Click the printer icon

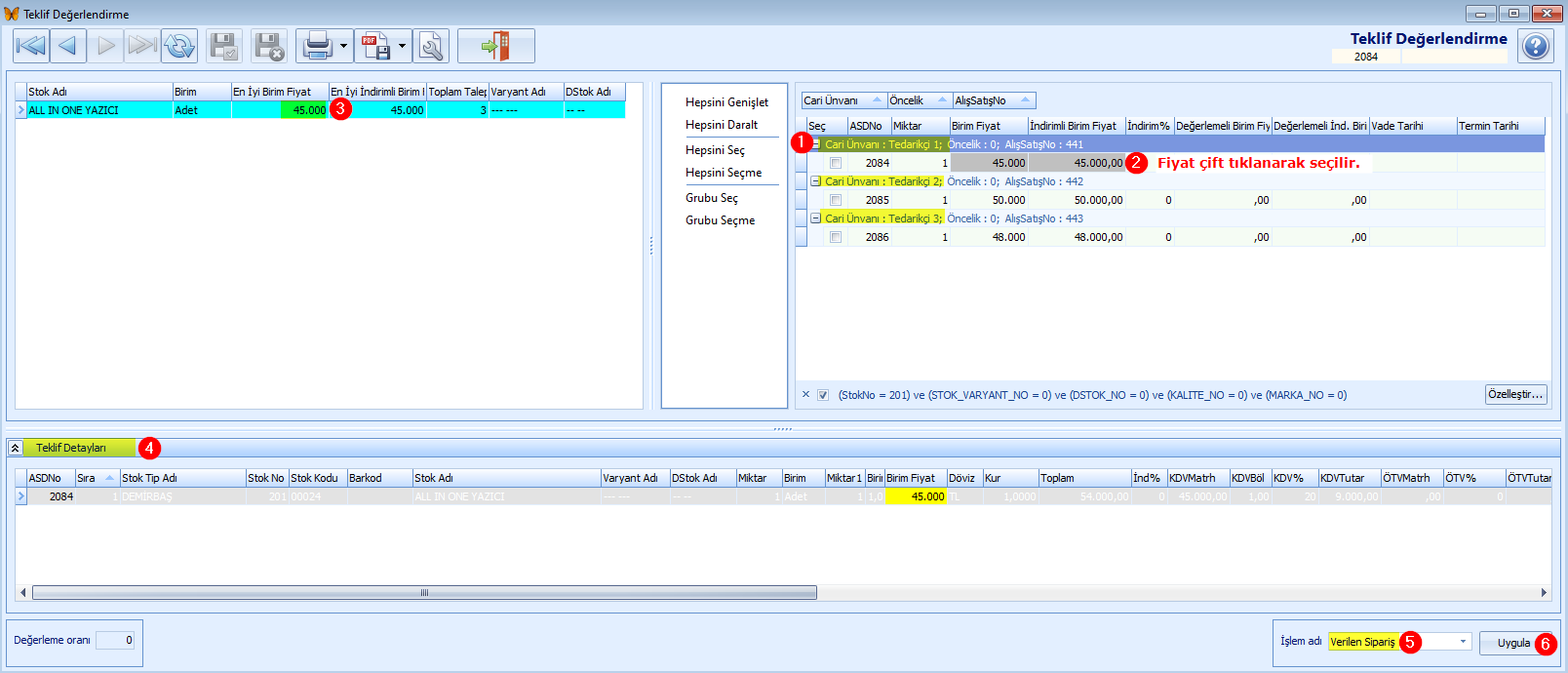point(318,46)
